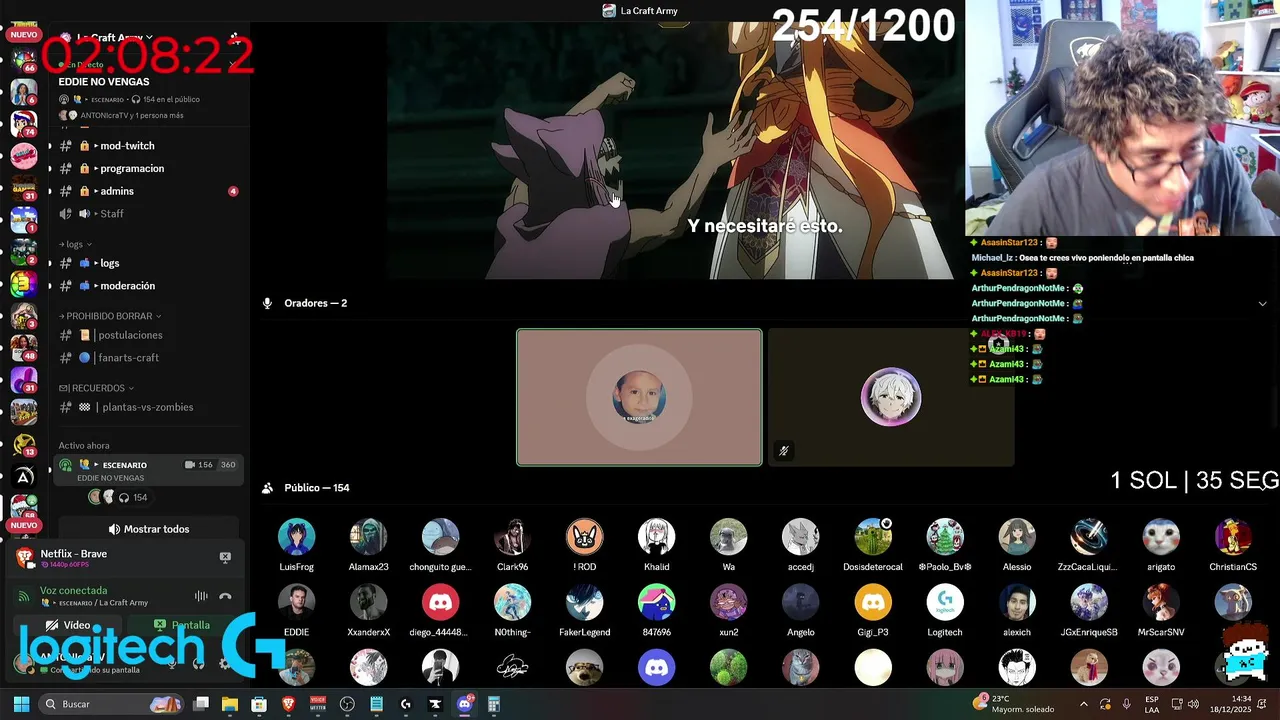Click the Buscar taskbar search field
The height and width of the screenshot is (720, 1280).
tap(111, 704)
